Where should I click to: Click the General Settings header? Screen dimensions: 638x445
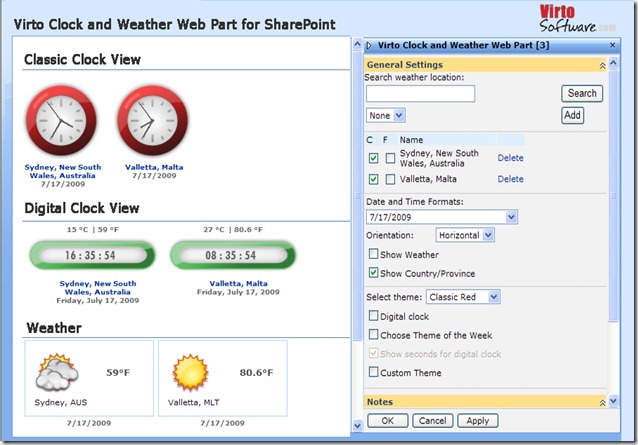[405, 65]
